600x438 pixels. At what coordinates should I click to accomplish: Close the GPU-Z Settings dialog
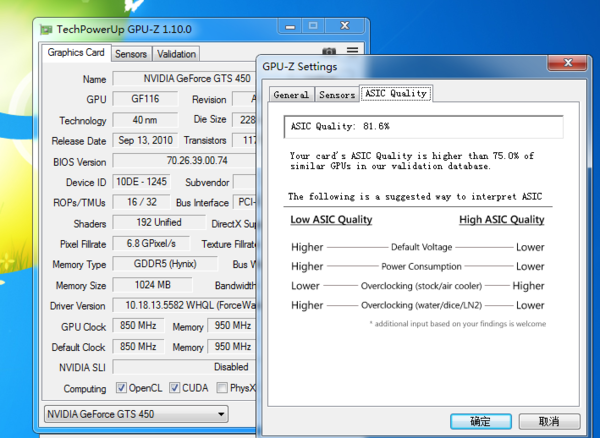click(568, 62)
